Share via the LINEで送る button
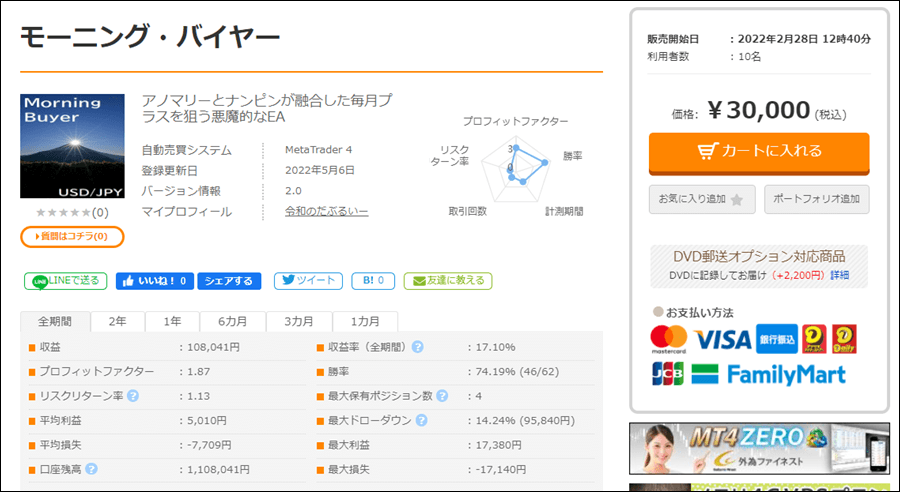The image size is (900, 492). point(65,281)
